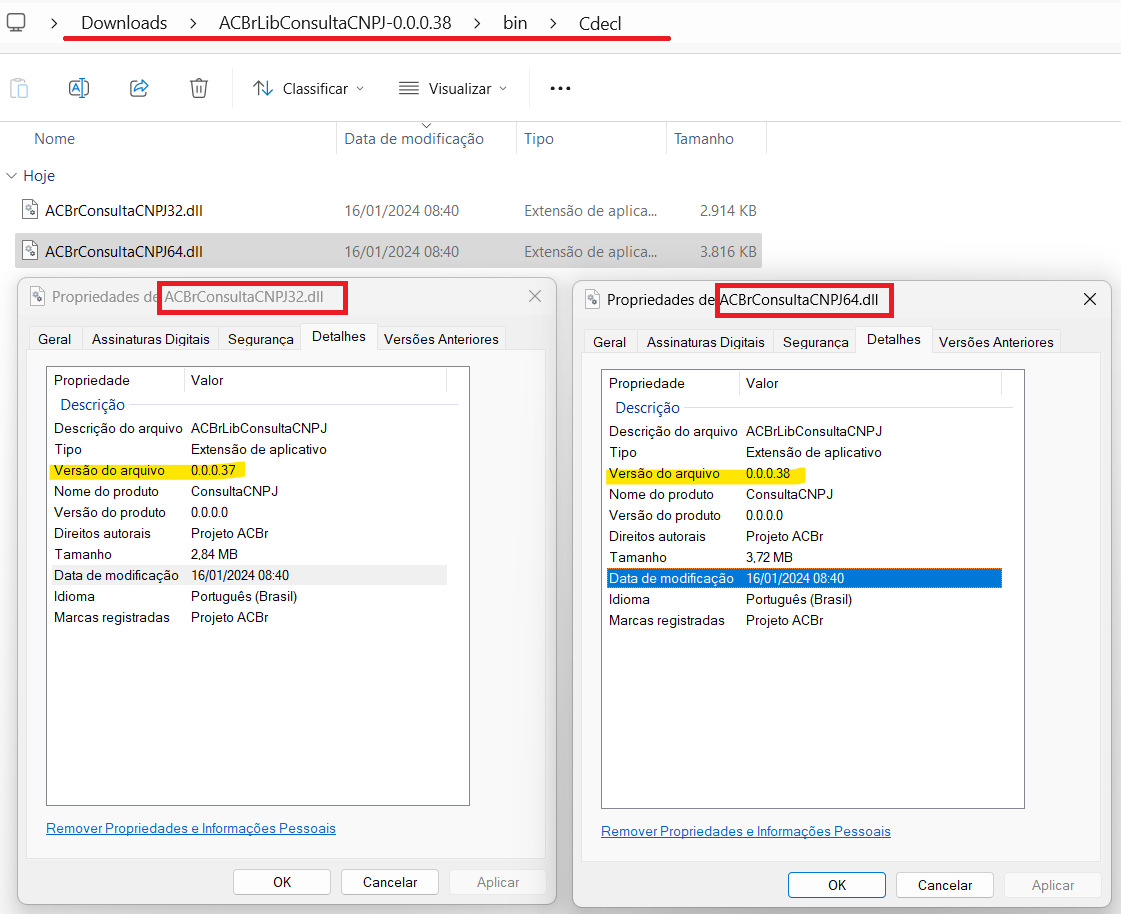This screenshot has height=914, width=1121.
Task: Select Versão do arquivo 0.0.0.37 row
Action: [250, 471]
